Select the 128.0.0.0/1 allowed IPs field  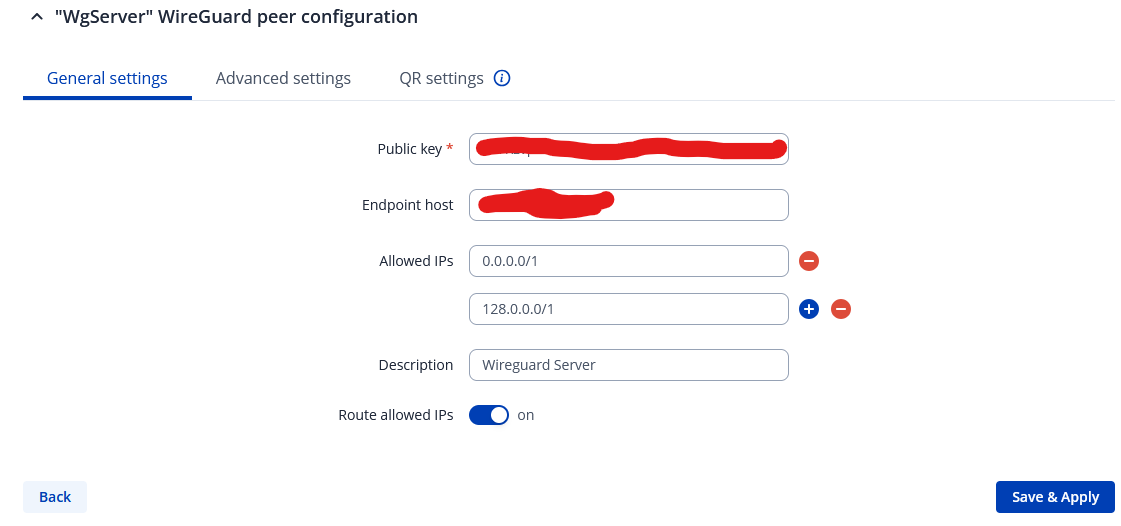[x=628, y=309]
